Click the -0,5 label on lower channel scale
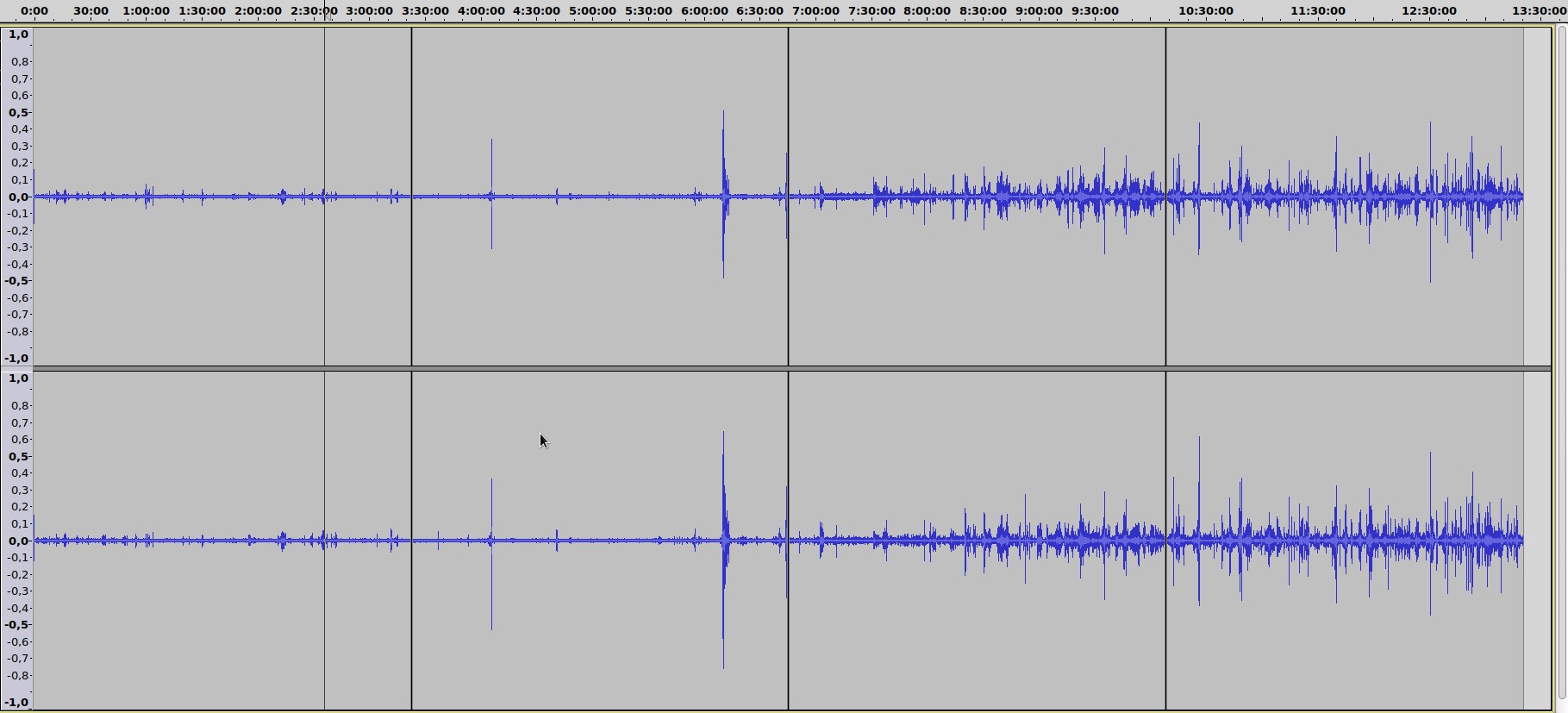 [x=17, y=624]
